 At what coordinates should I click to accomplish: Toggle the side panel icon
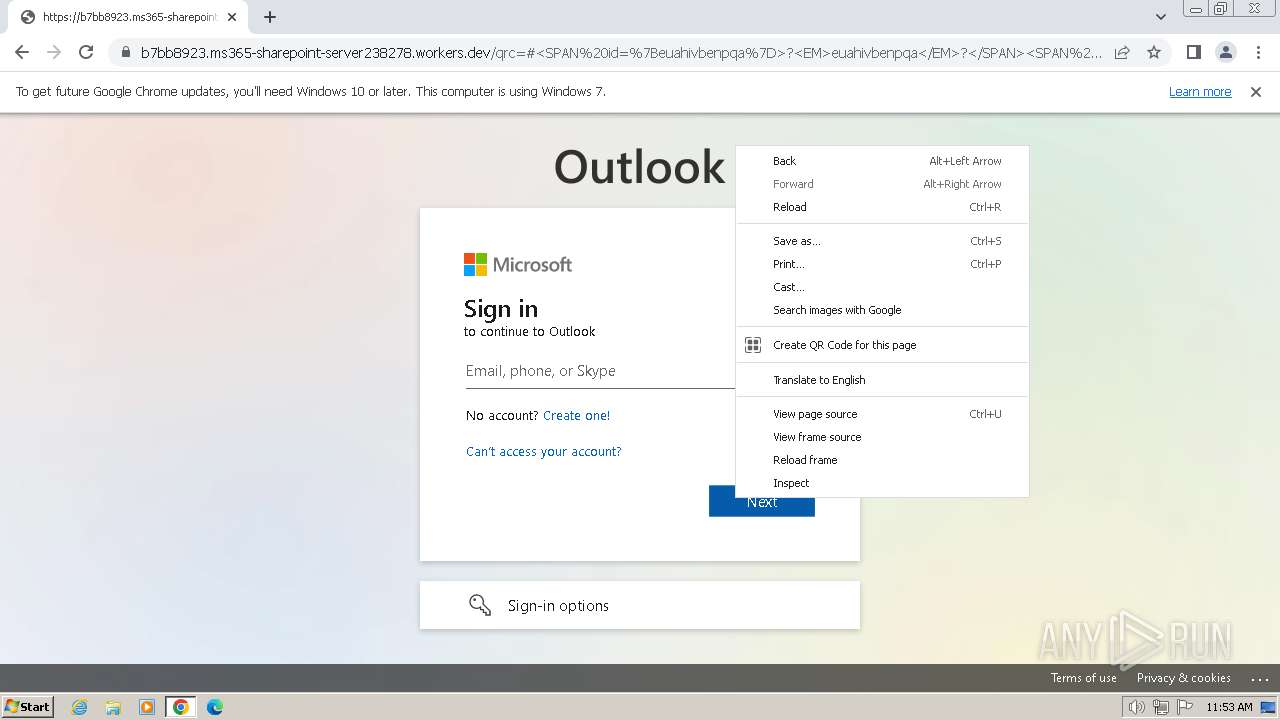pyautogui.click(x=1193, y=52)
